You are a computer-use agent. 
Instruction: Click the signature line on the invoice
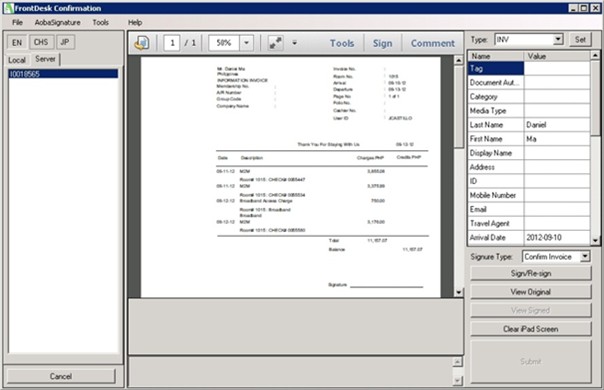[386, 286]
